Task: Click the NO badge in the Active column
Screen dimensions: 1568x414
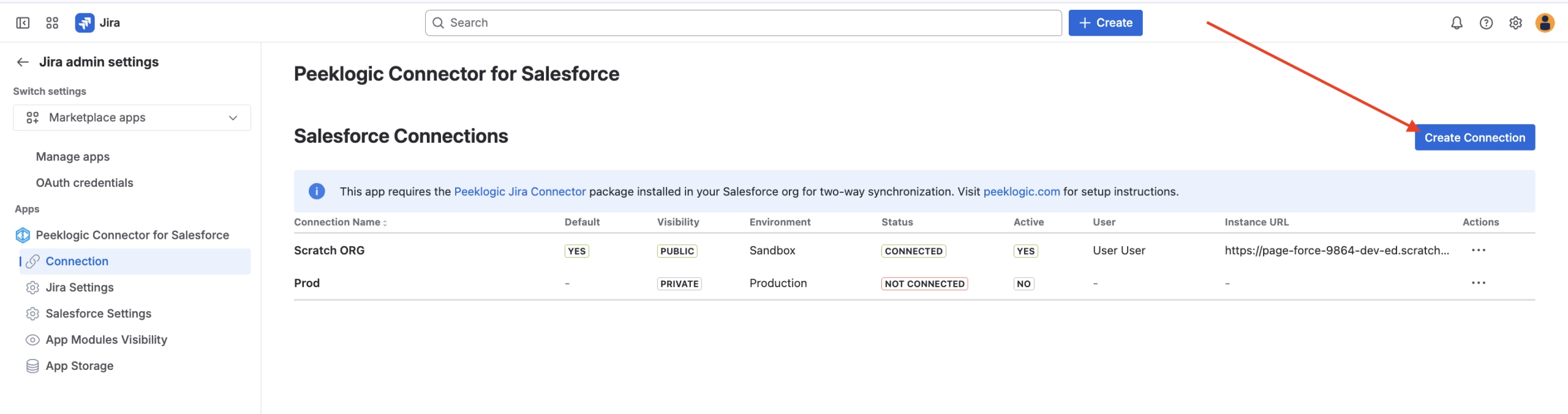Action: pyautogui.click(x=1023, y=284)
